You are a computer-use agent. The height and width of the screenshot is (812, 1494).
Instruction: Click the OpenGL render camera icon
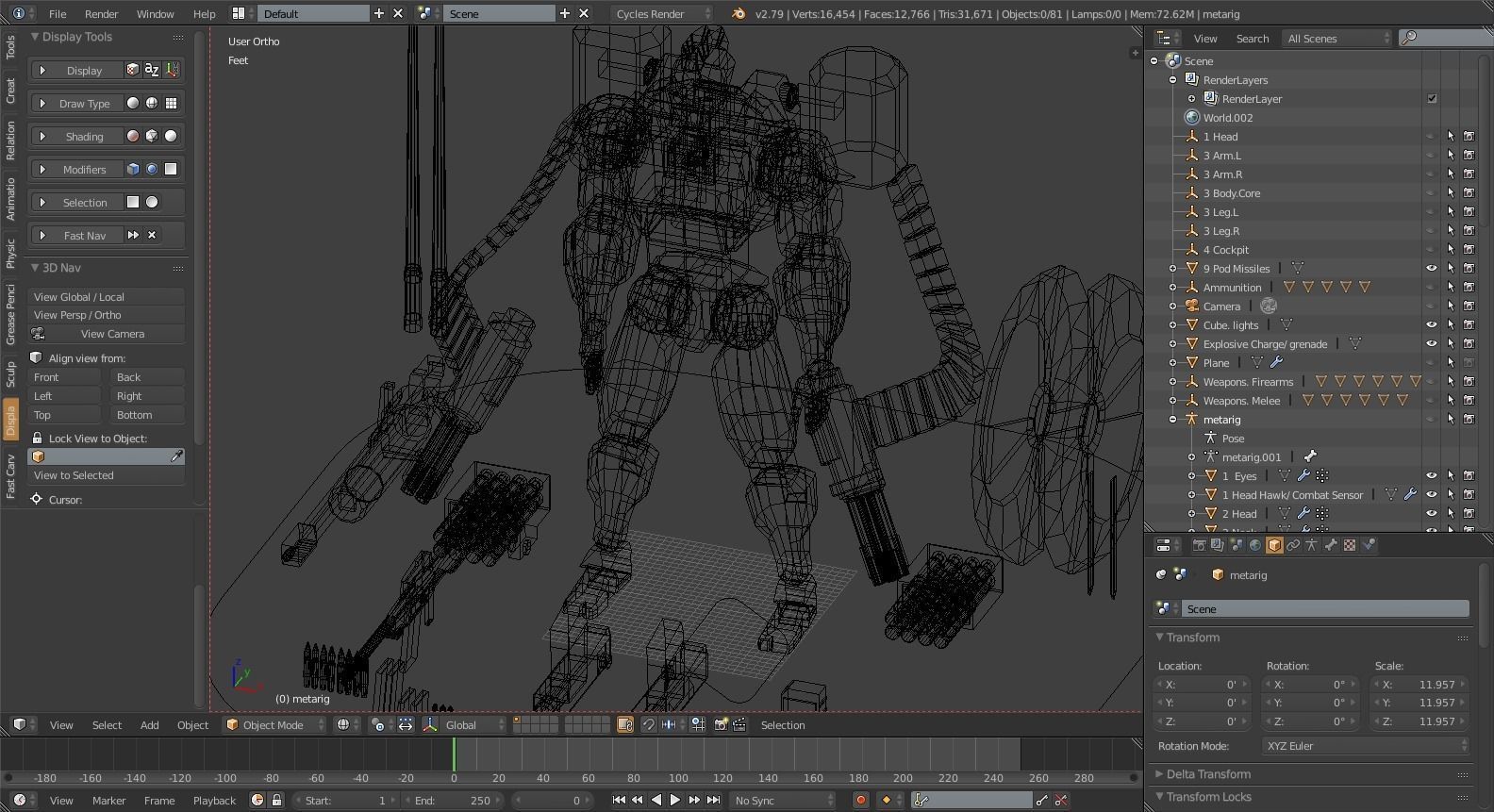coord(721,724)
